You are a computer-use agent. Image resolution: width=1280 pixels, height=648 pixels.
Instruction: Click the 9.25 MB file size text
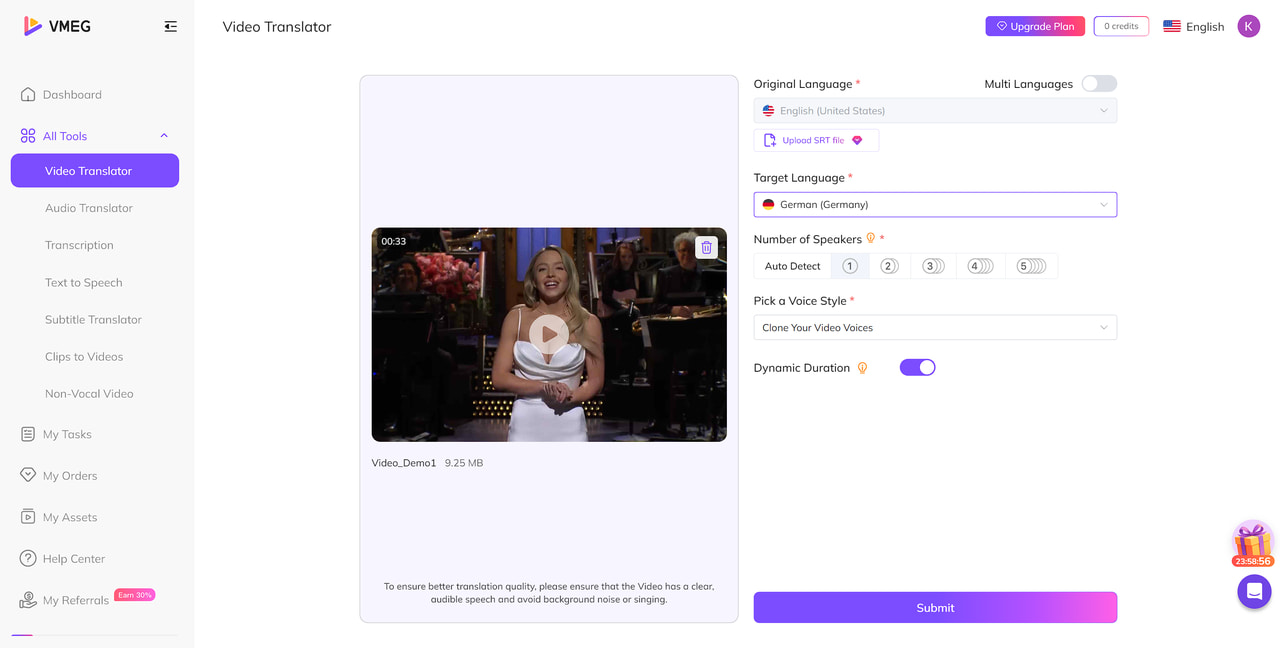(x=464, y=463)
